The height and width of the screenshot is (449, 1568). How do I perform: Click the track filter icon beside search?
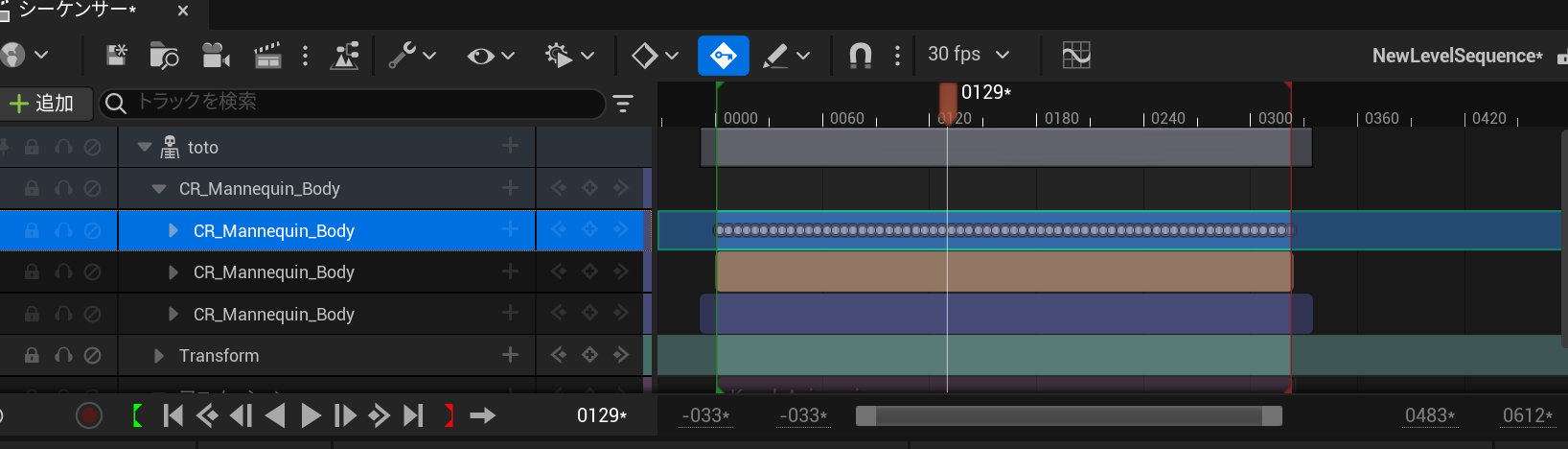623,104
